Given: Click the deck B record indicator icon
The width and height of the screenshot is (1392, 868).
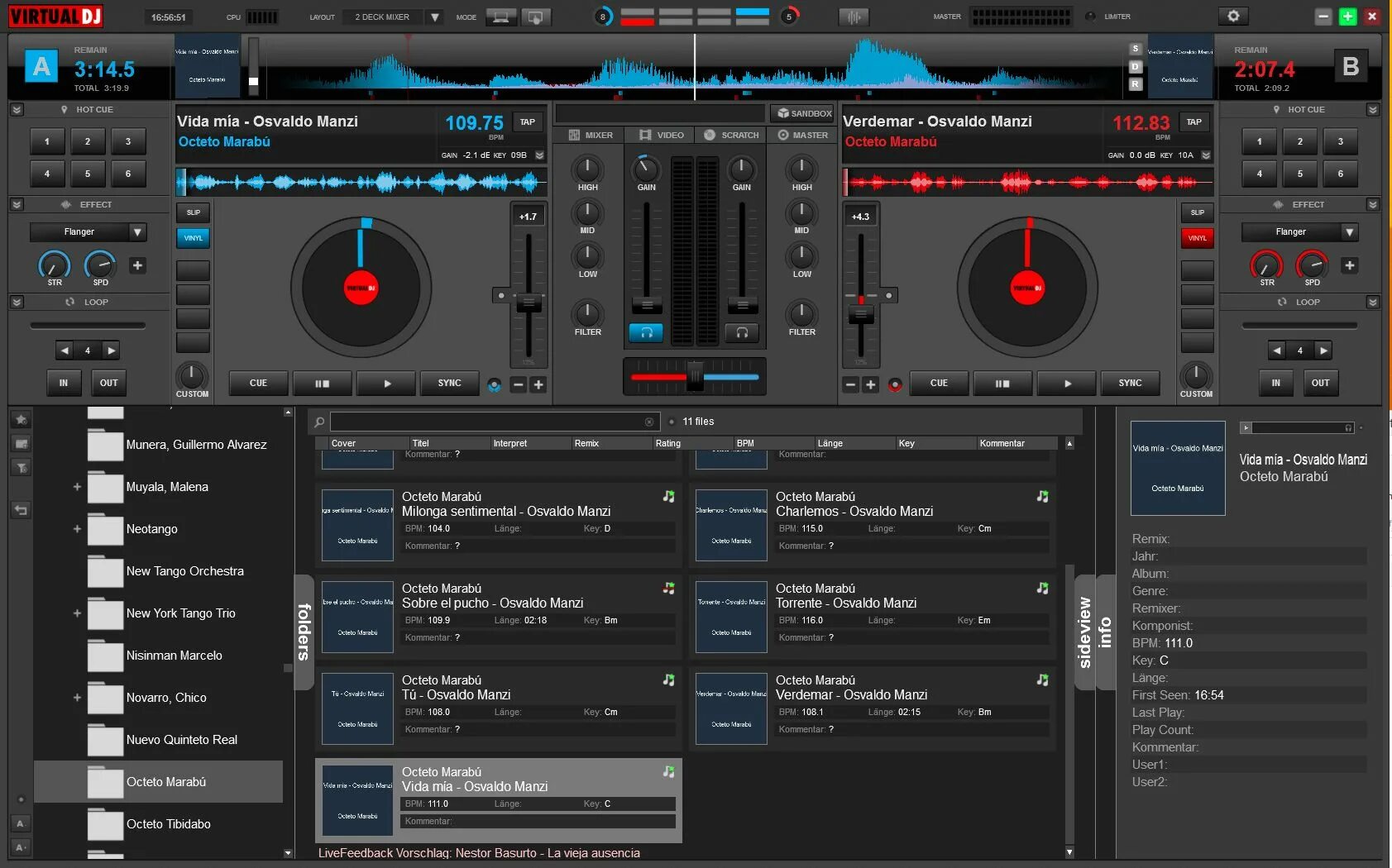Looking at the screenshot, I should [894, 384].
